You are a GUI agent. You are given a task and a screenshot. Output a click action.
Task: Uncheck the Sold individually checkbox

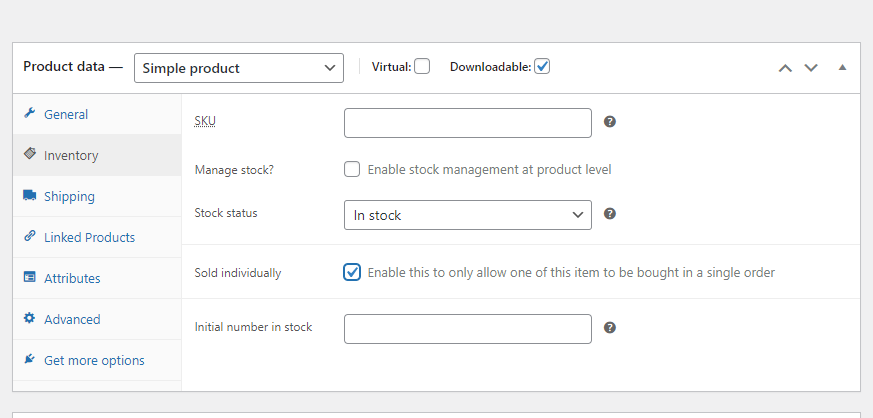point(352,272)
